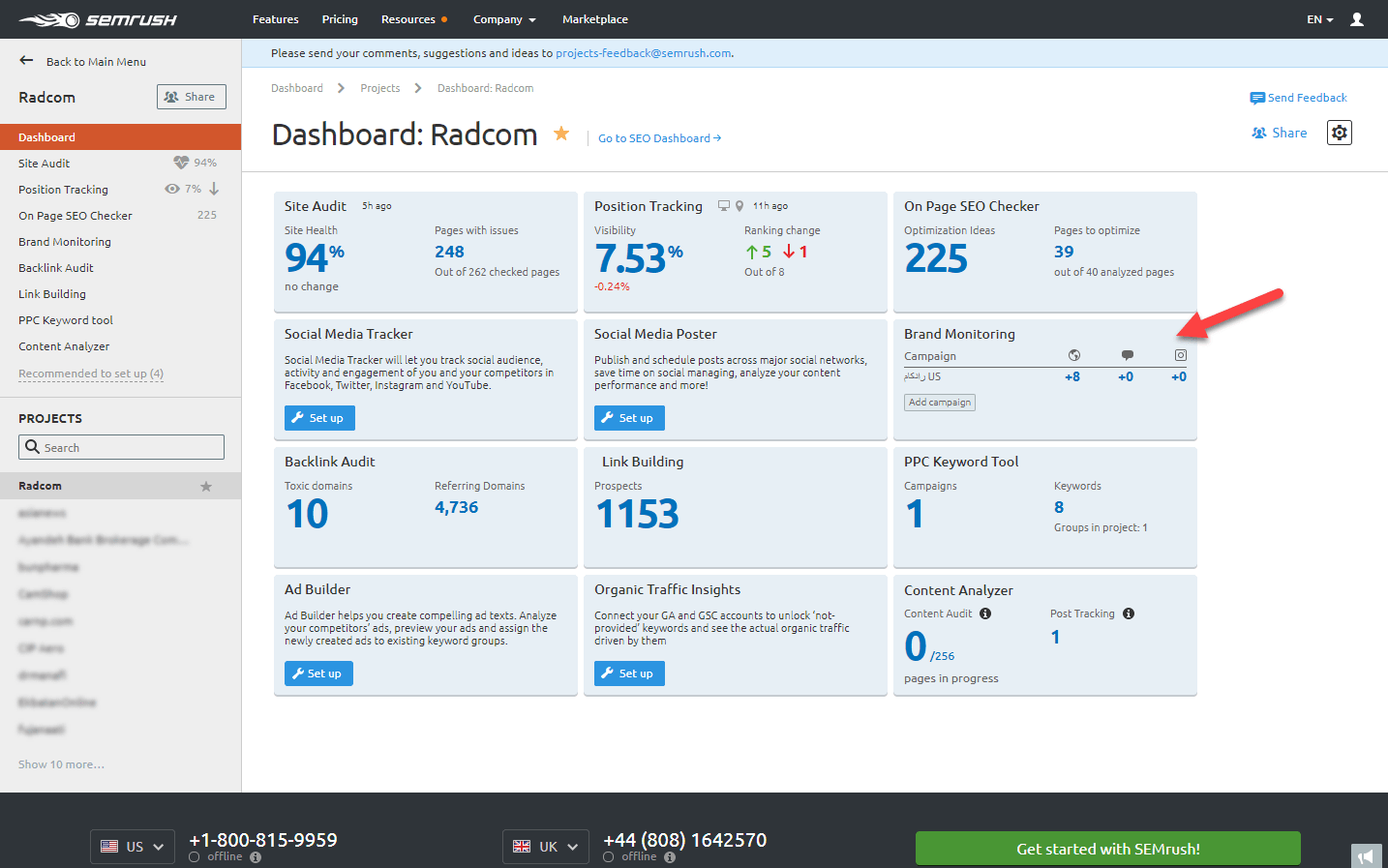
Task: Click the Content Audit info icon
Action: pos(985,614)
